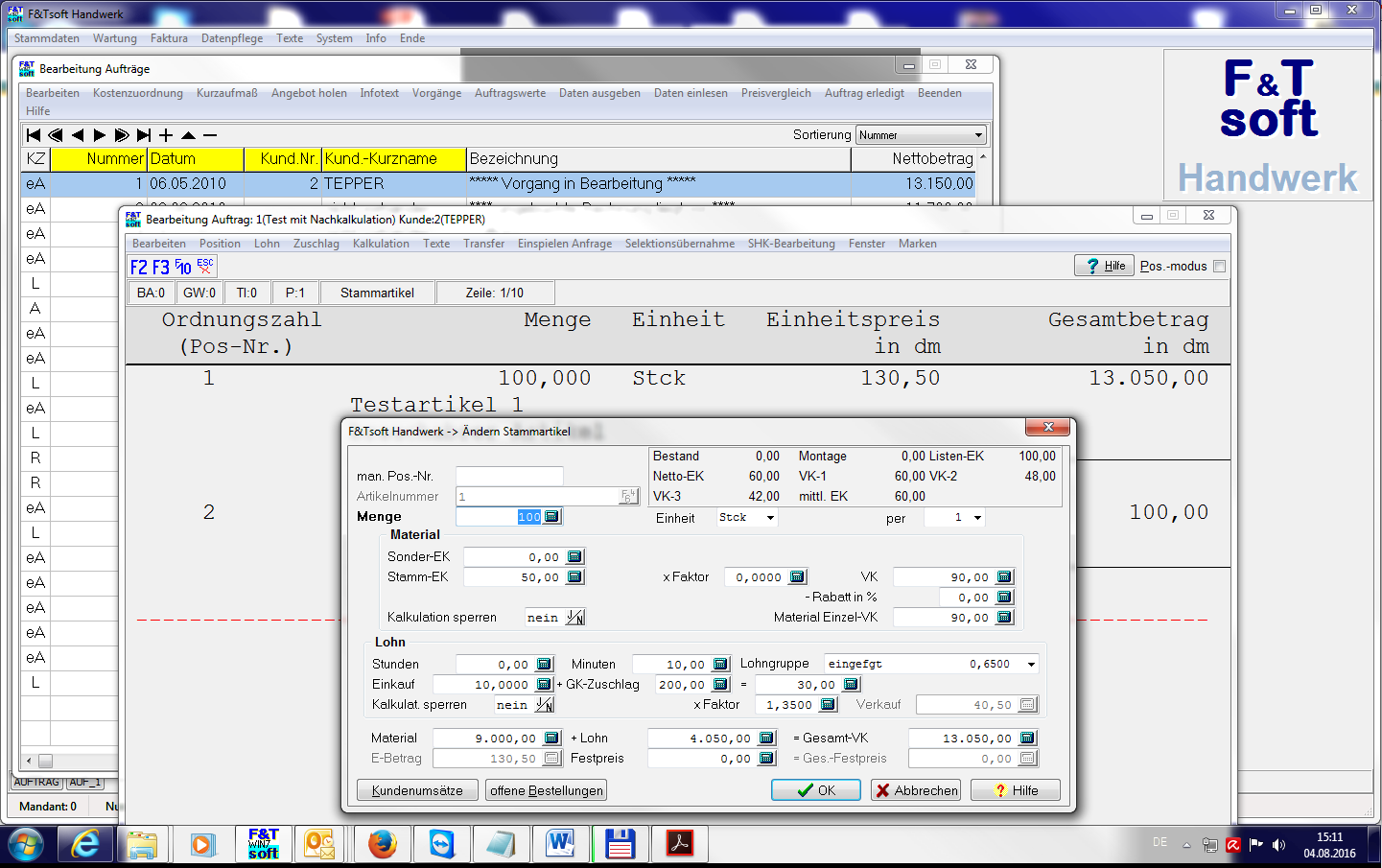
Task: Expand the Lohngruppe dropdown
Action: pos(1031,665)
